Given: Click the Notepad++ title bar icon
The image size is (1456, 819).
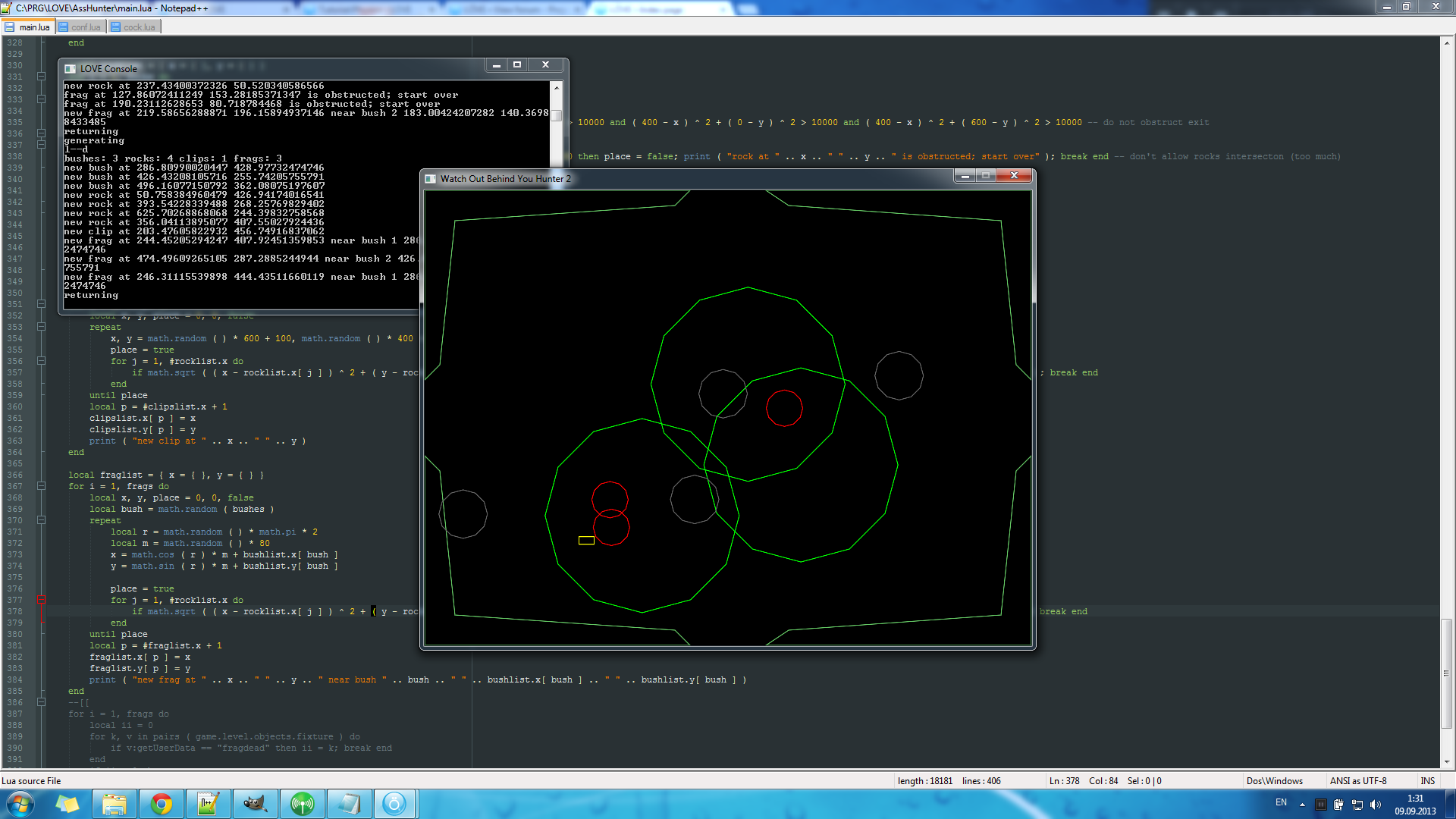Looking at the screenshot, I should point(8,8).
